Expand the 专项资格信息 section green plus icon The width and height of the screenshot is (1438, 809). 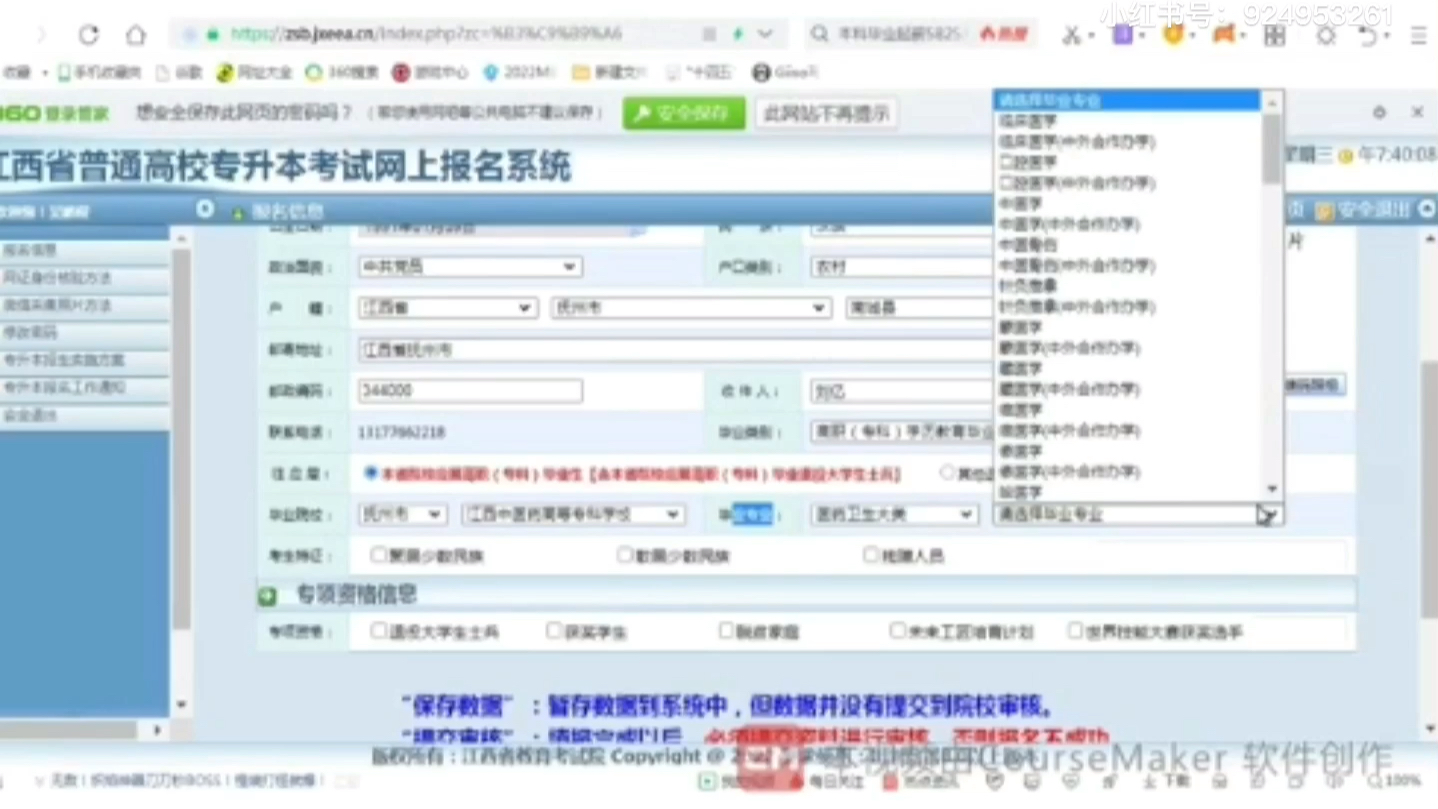click(267, 596)
